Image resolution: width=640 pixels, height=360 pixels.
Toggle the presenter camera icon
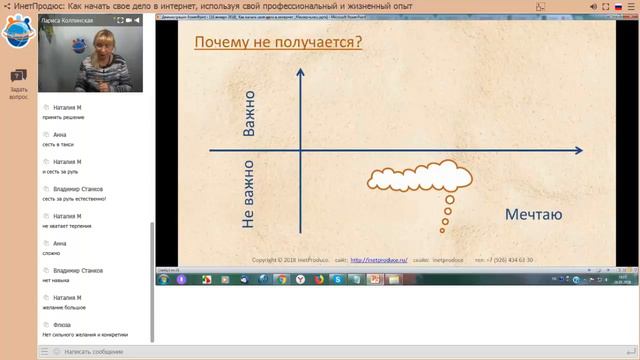click(129, 20)
